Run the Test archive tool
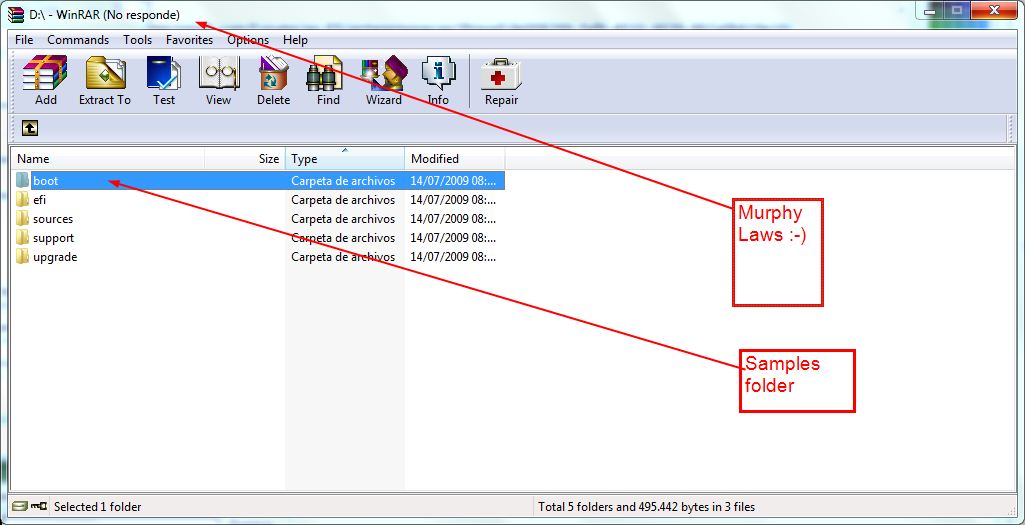Image resolution: width=1025 pixels, height=525 pixels. point(164,80)
